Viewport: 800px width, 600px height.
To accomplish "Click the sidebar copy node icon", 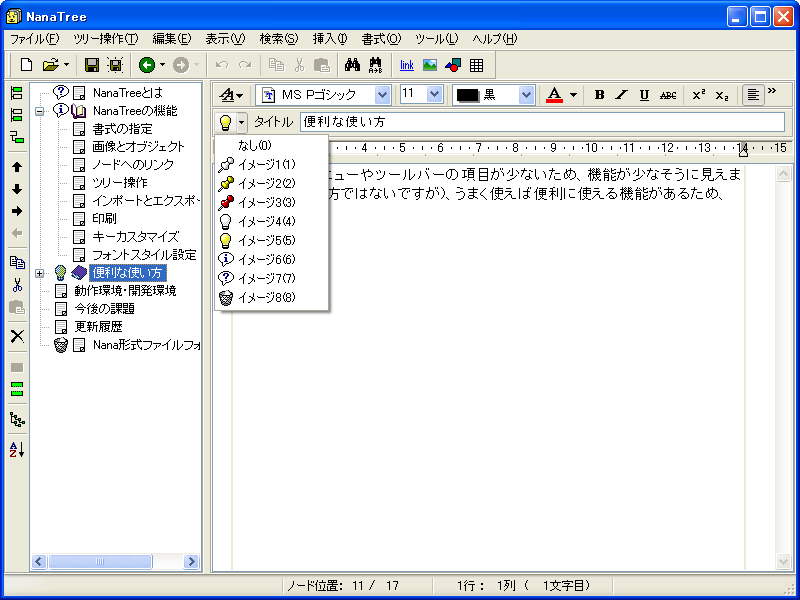I will pyautogui.click(x=17, y=262).
